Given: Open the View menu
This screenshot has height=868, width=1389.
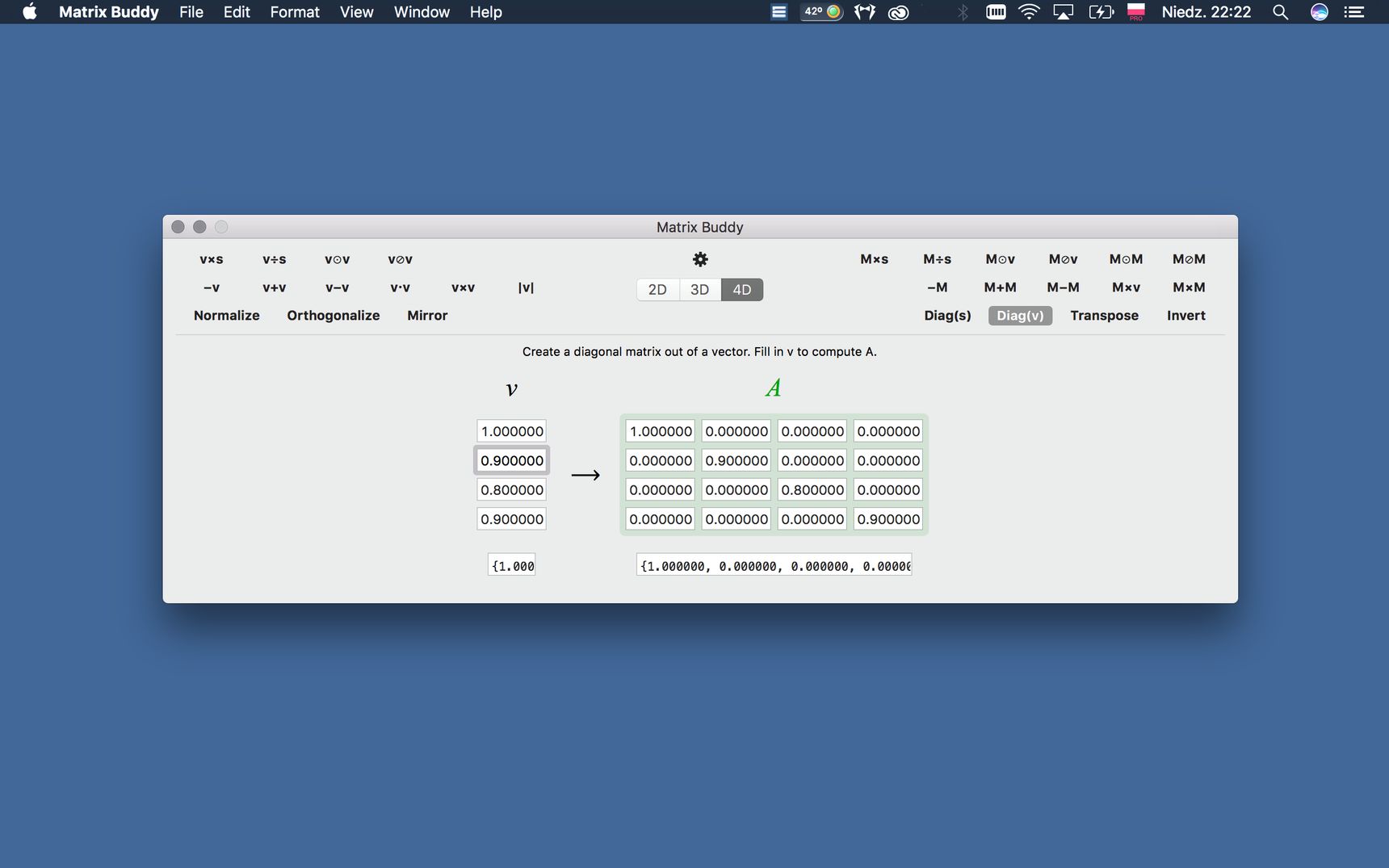Looking at the screenshot, I should pos(356,11).
